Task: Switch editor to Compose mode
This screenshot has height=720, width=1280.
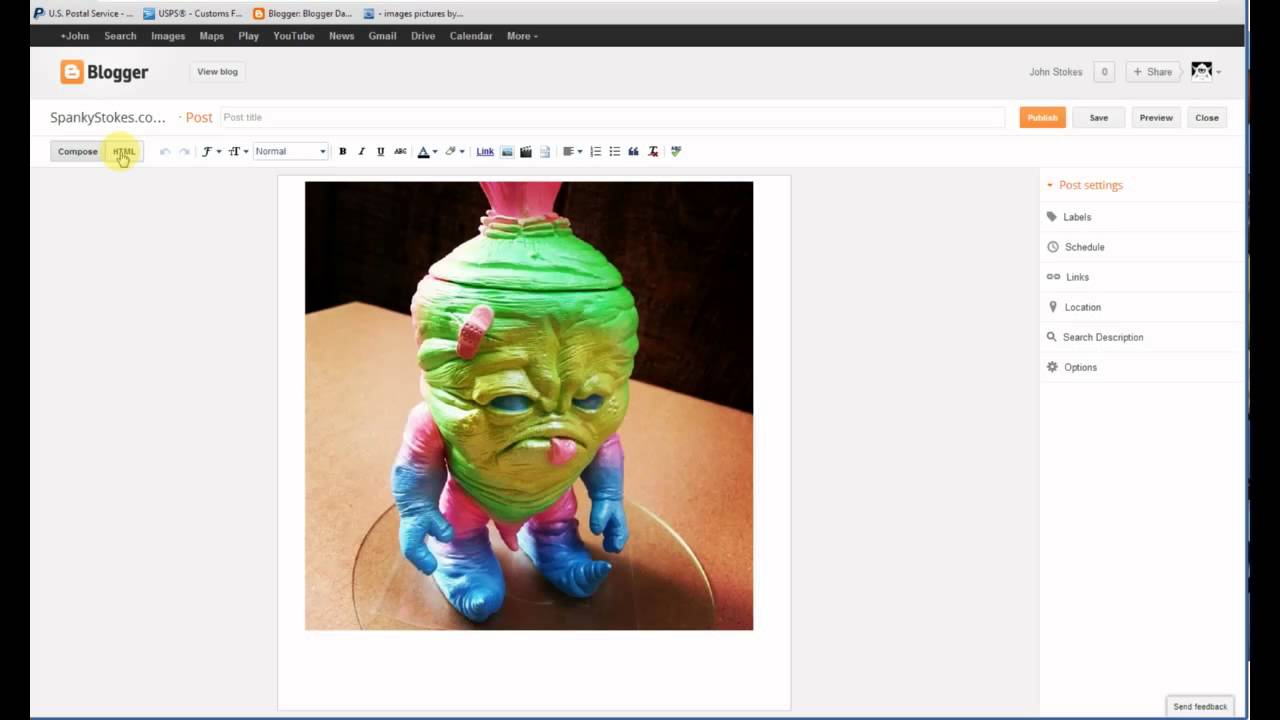Action: (78, 152)
